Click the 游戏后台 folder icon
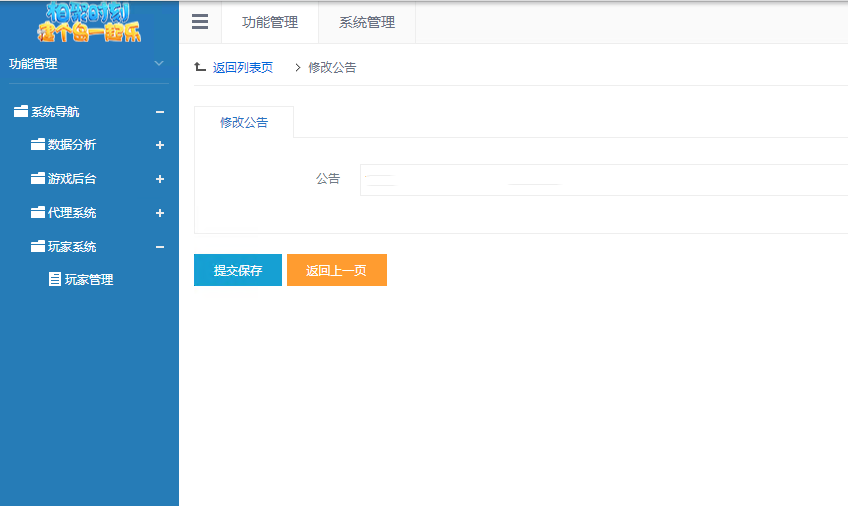The width and height of the screenshot is (848, 506). [x=38, y=179]
